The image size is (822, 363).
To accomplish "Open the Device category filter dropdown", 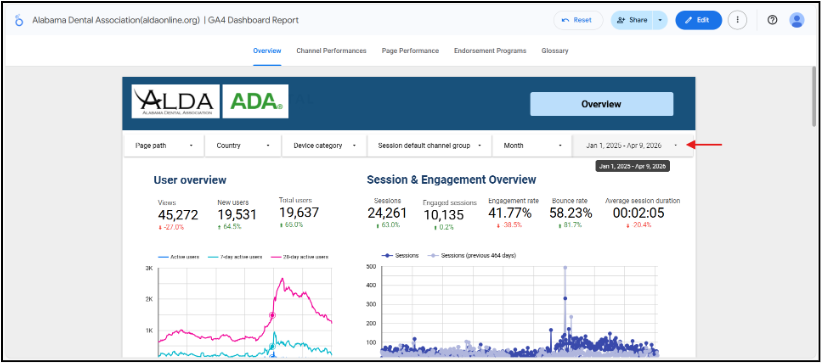I will pos(325,145).
